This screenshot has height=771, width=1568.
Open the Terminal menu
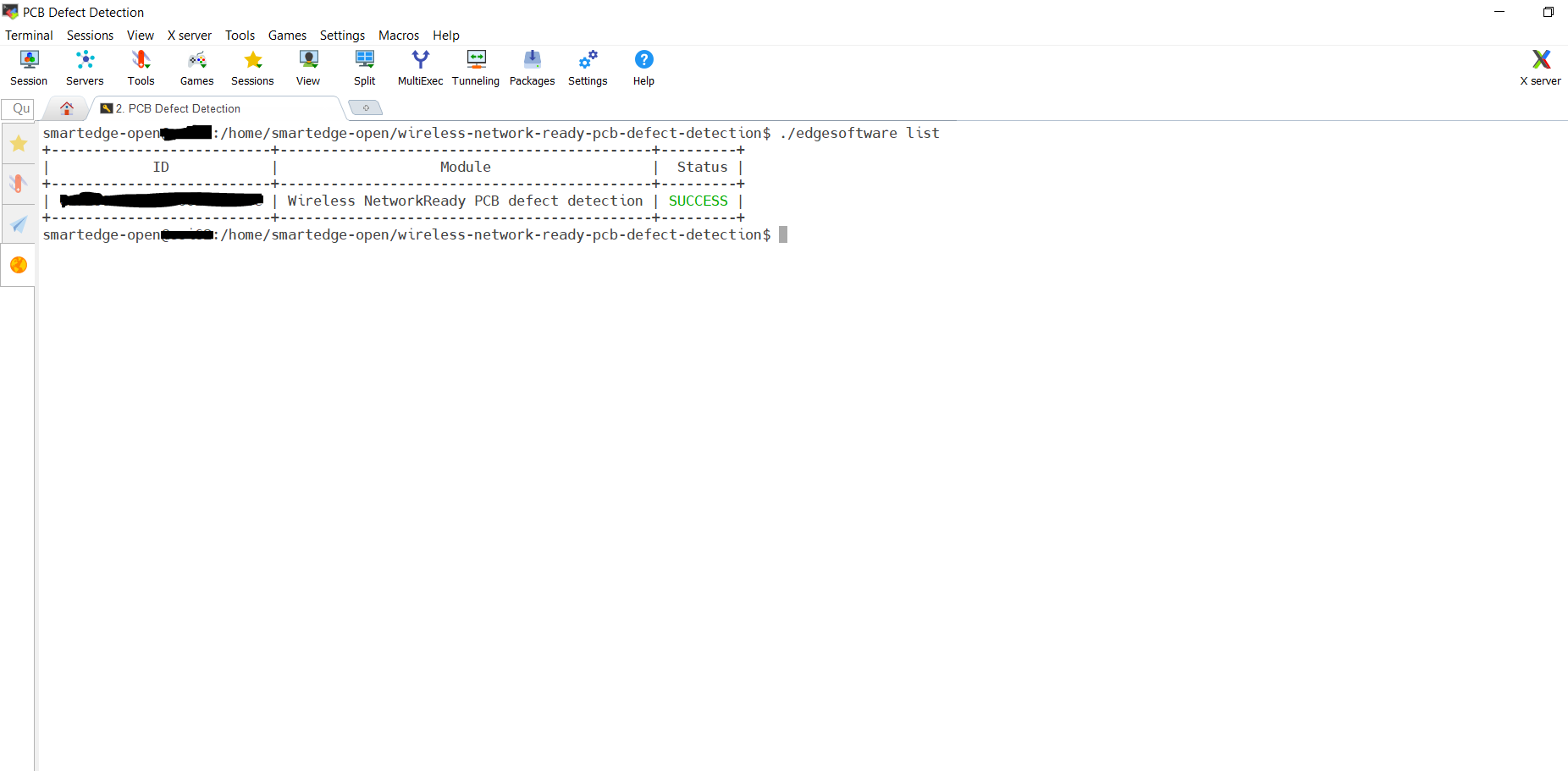(29, 36)
